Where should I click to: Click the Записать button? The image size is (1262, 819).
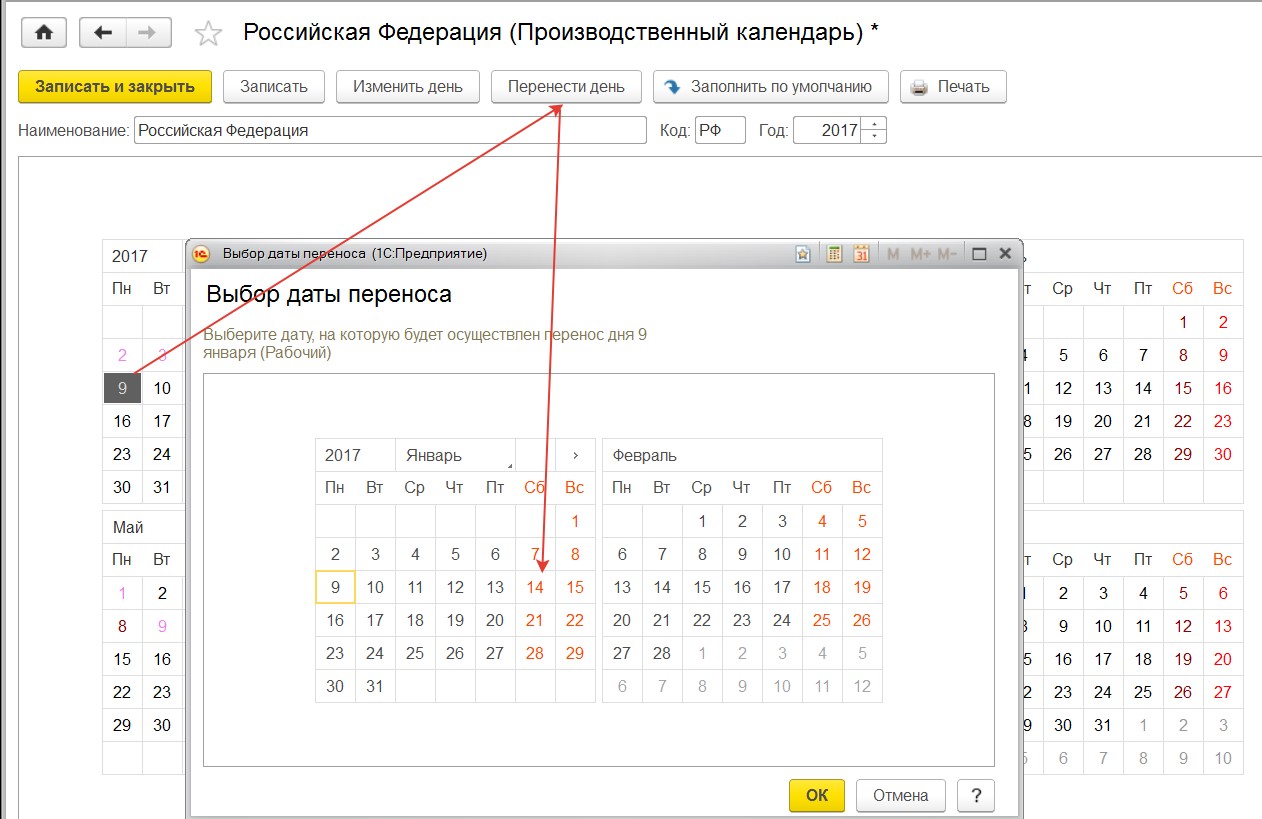274,86
